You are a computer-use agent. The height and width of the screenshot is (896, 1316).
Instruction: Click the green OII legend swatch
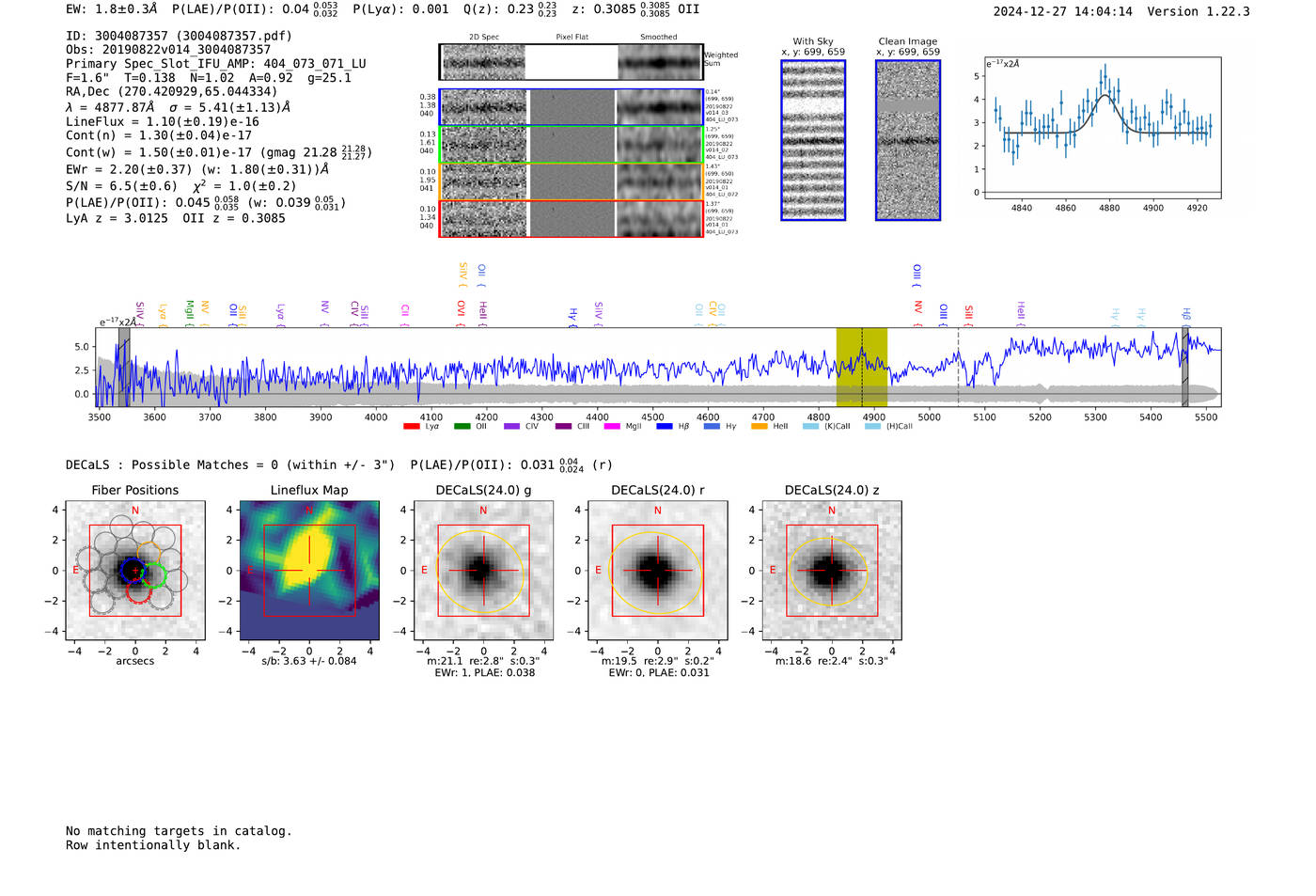tap(462, 427)
